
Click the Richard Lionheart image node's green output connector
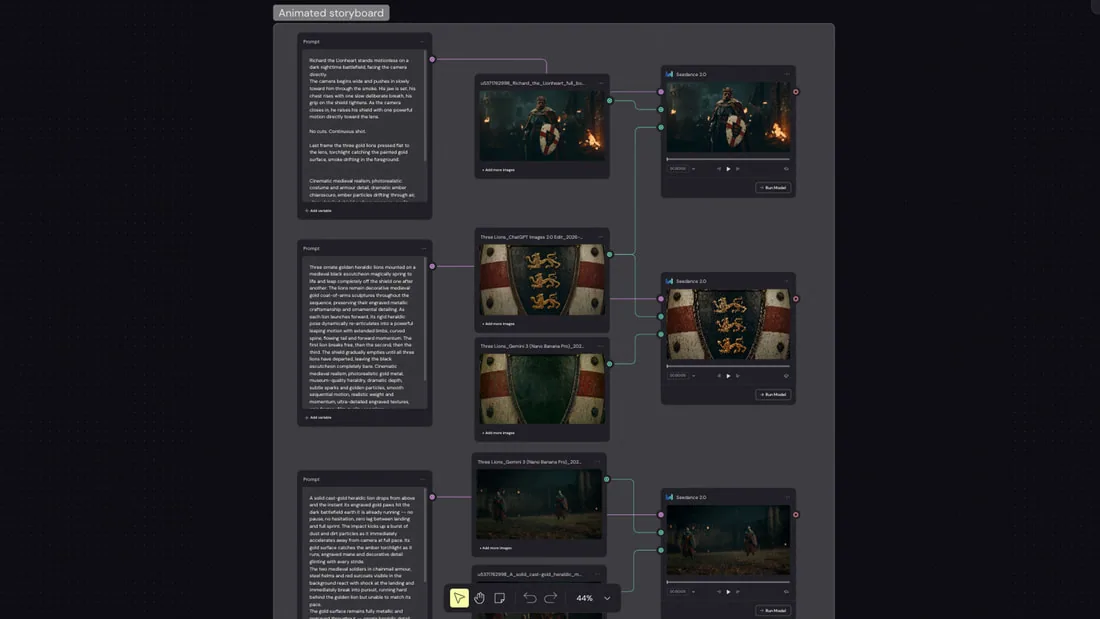[x=610, y=101]
